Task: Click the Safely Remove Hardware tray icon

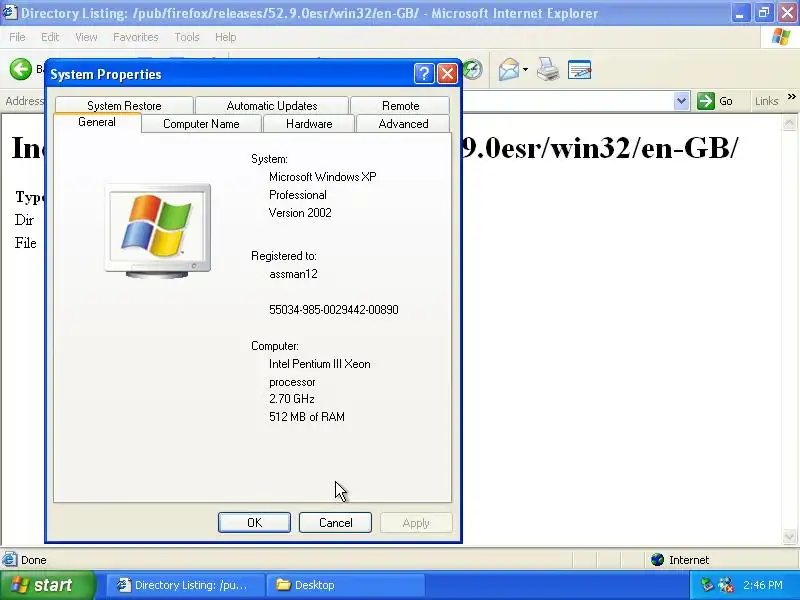Action: tap(707, 585)
